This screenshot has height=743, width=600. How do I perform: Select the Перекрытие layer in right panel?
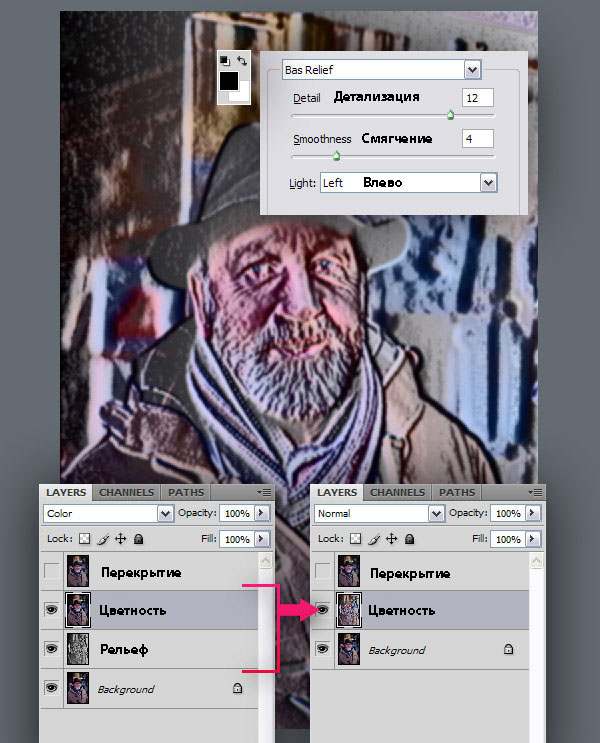(420, 571)
